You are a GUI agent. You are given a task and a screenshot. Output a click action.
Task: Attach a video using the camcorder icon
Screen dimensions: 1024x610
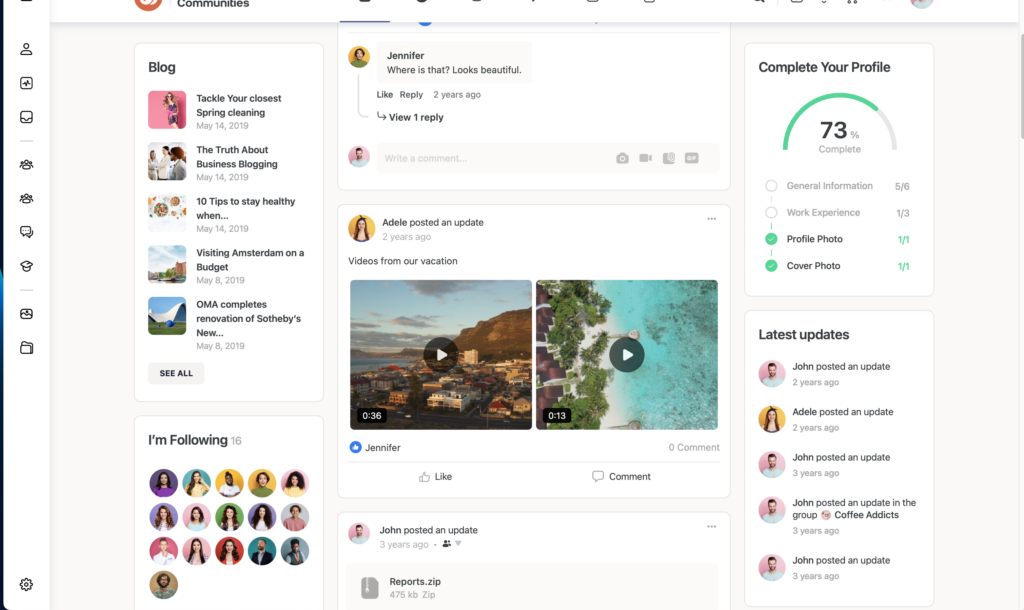click(646, 158)
